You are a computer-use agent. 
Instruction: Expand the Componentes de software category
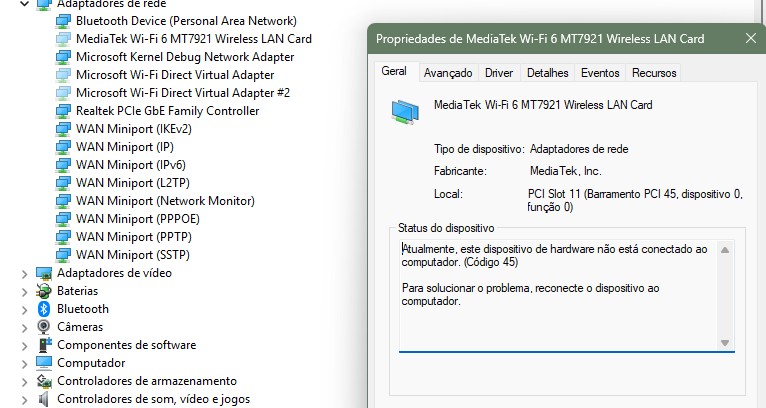point(24,346)
